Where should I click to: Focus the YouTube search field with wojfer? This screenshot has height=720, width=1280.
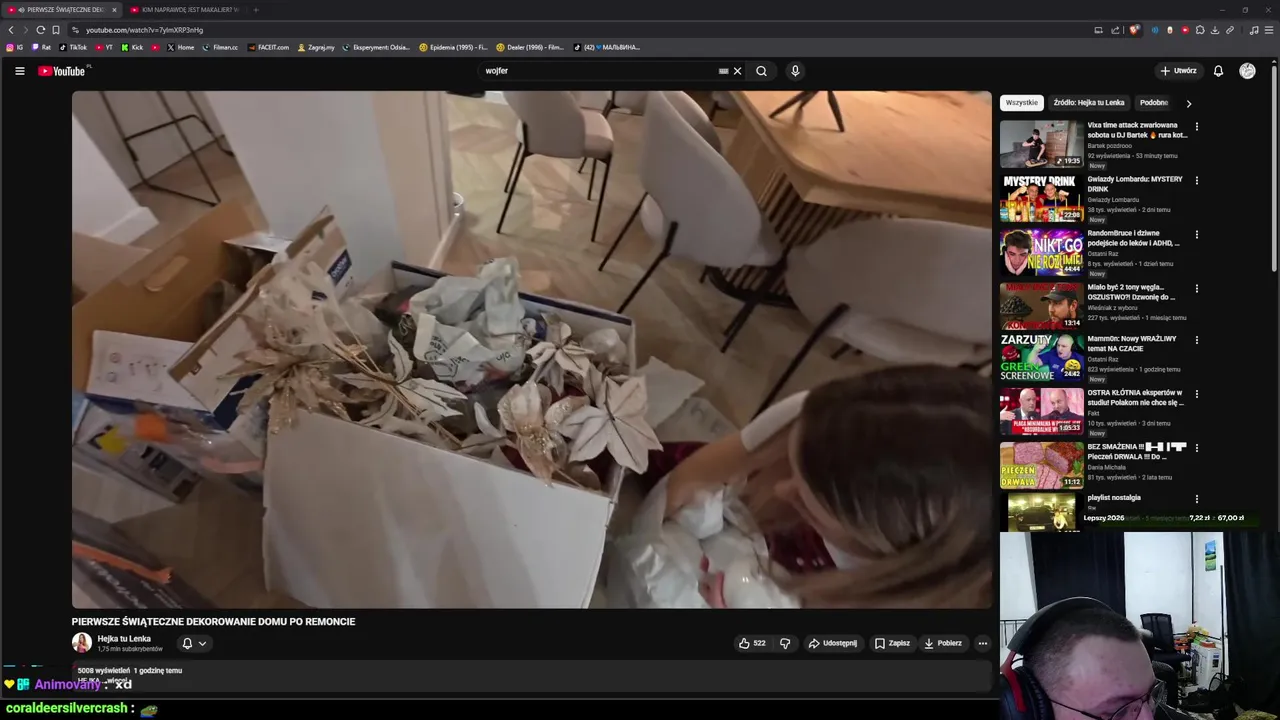pos(600,71)
